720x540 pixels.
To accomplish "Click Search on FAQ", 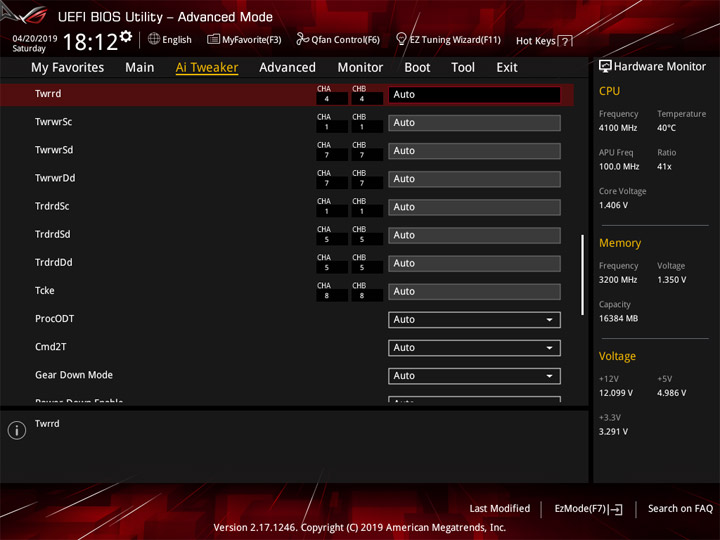I will pos(680,509).
